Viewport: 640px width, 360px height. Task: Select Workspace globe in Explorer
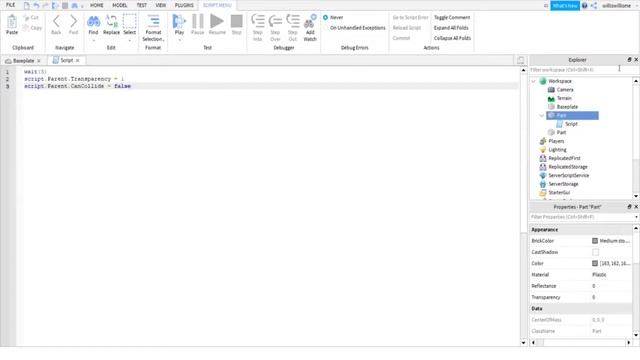click(x=543, y=81)
